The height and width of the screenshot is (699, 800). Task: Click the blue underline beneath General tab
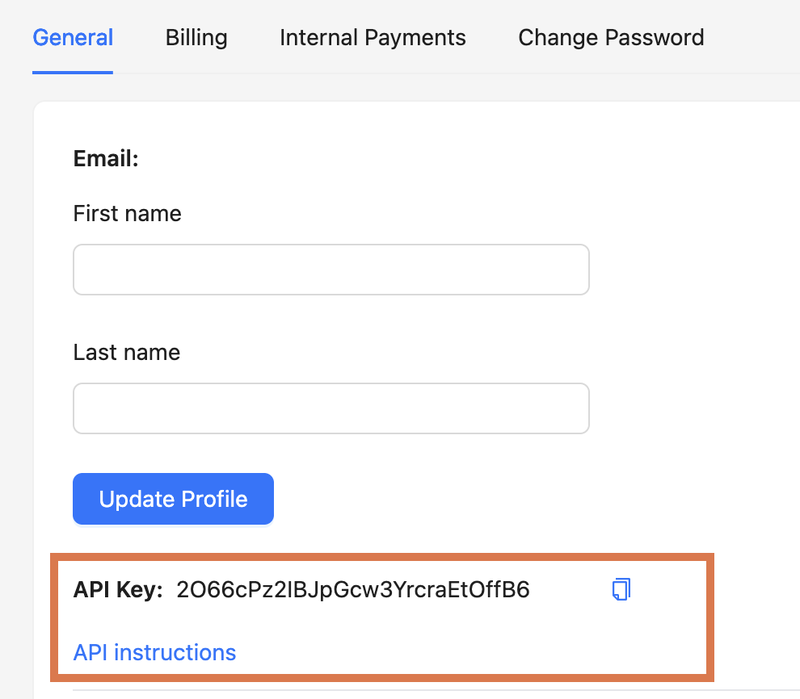point(72,72)
